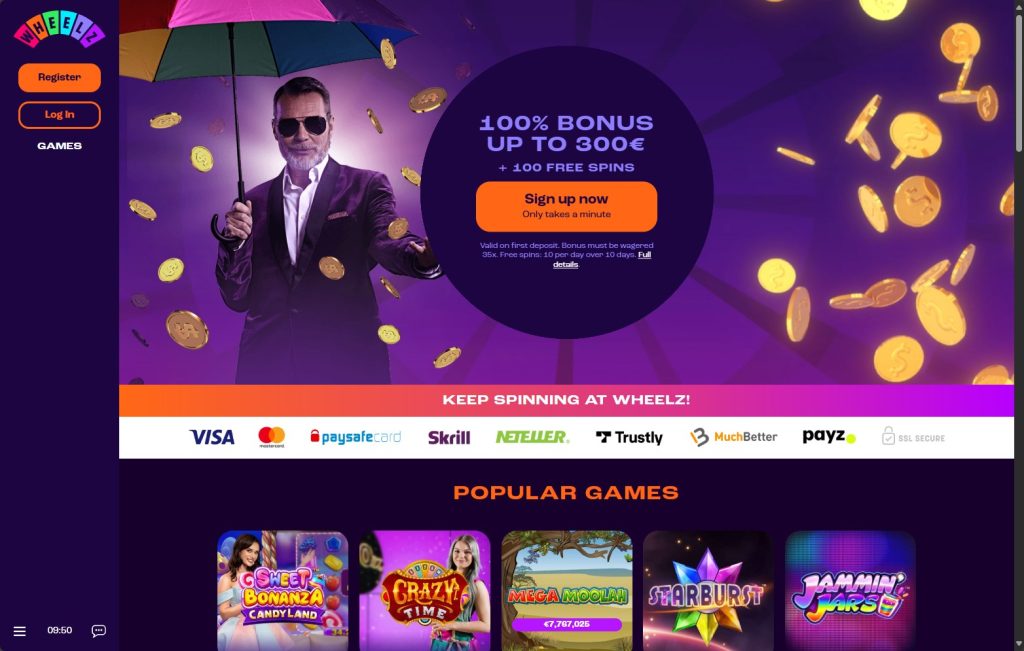1024x651 pixels.
Task: Click the Skrill payment logo
Action: point(449,437)
